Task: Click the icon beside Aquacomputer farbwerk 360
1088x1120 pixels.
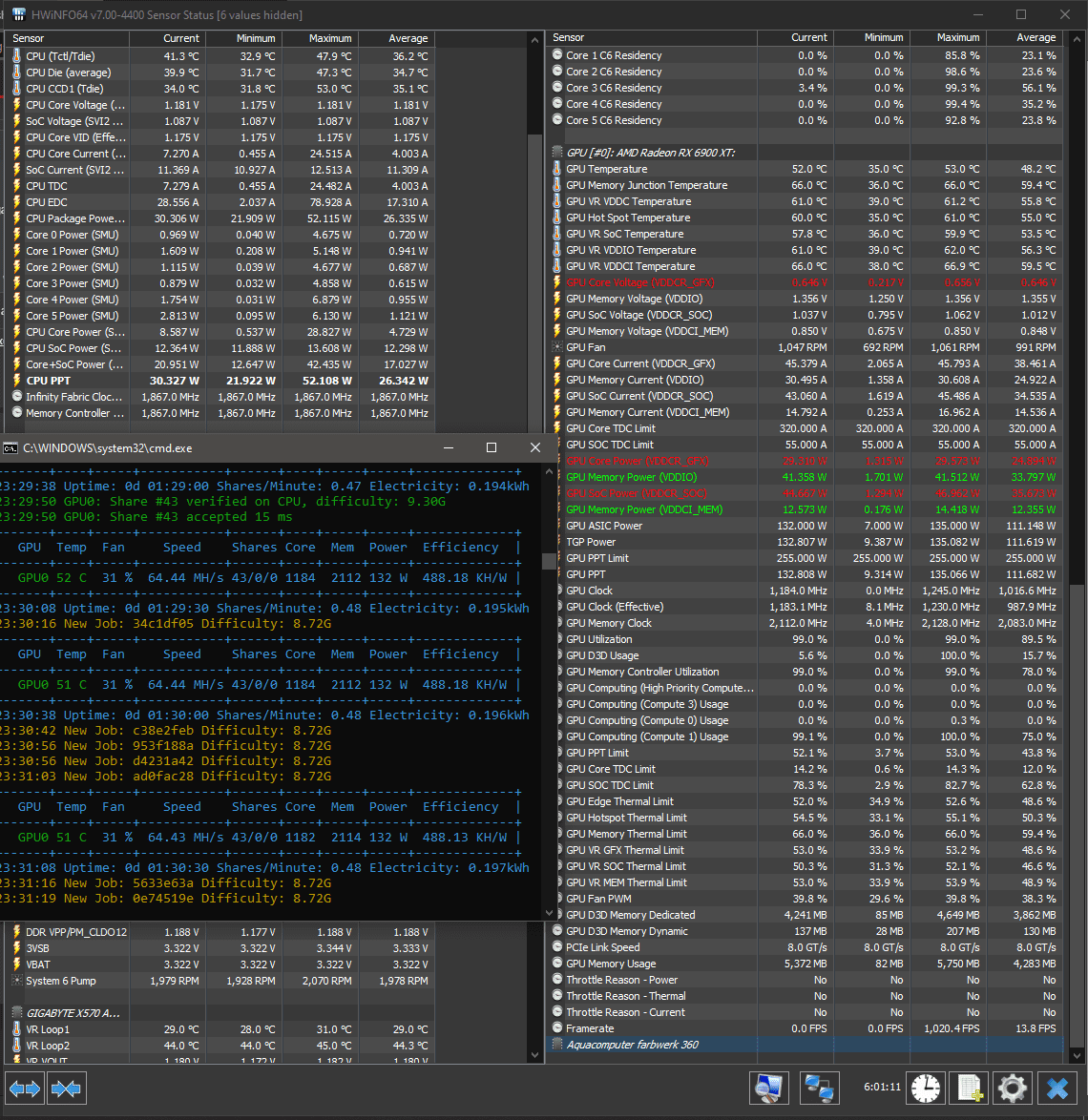Action: (557, 1045)
